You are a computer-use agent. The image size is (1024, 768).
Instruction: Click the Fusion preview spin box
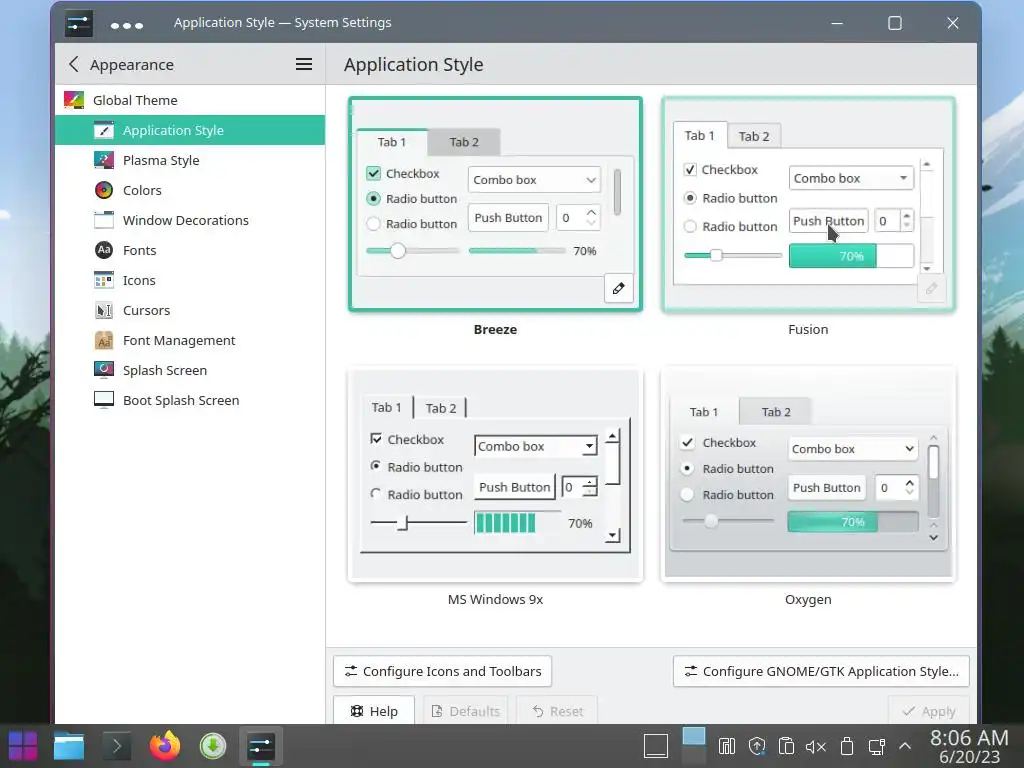point(894,221)
